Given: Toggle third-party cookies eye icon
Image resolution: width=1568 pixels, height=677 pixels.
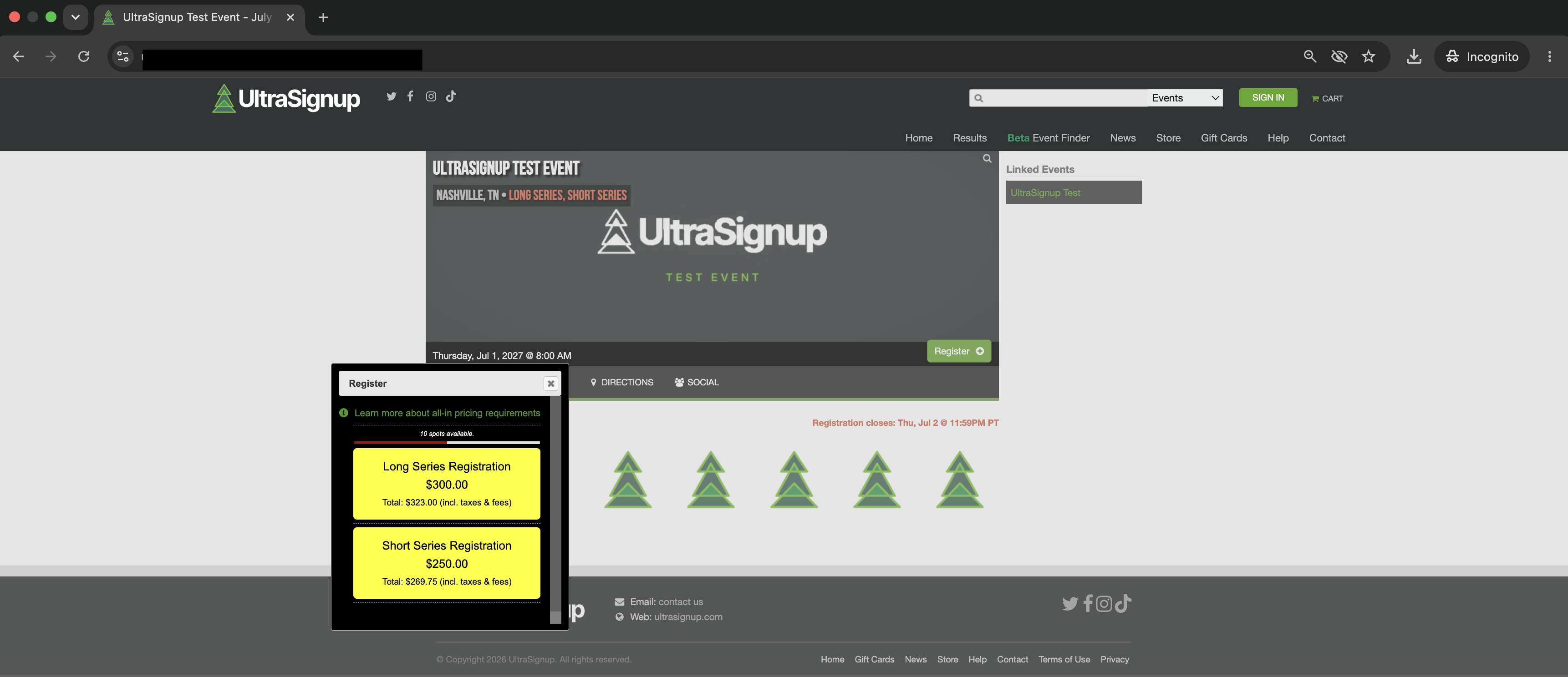Looking at the screenshot, I should 1339,56.
